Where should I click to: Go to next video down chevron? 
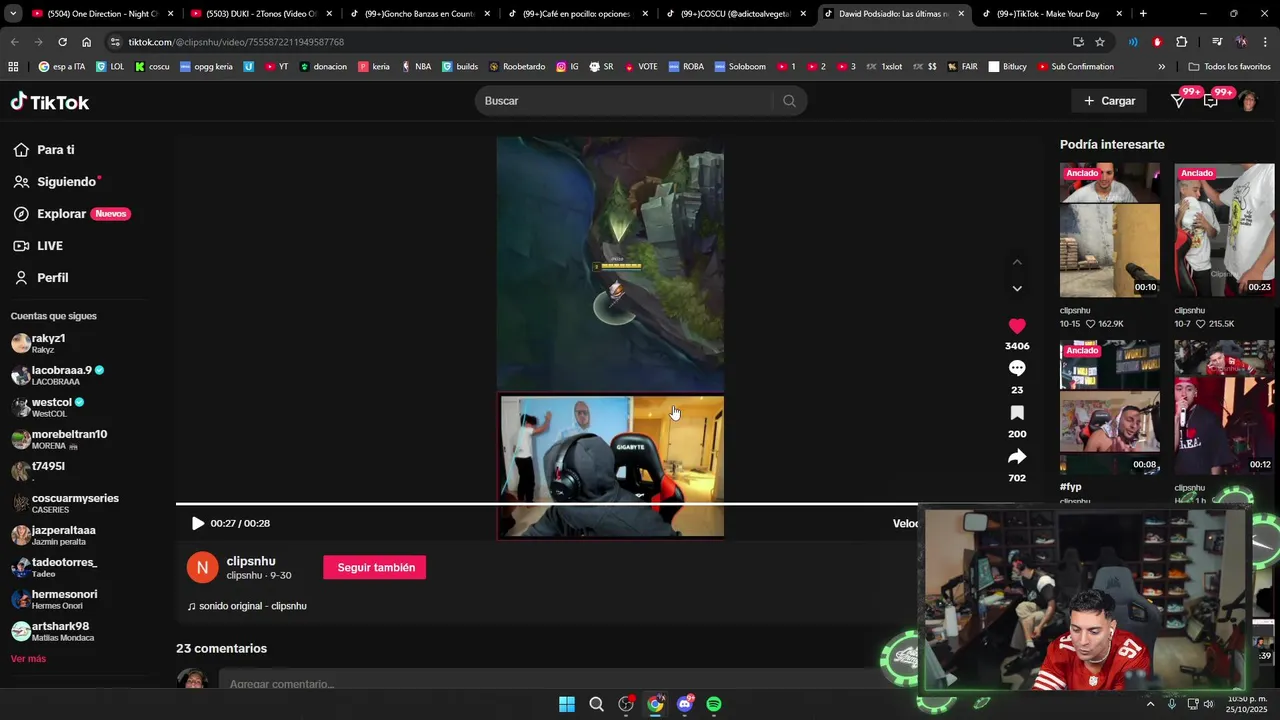pyautogui.click(x=1017, y=289)
